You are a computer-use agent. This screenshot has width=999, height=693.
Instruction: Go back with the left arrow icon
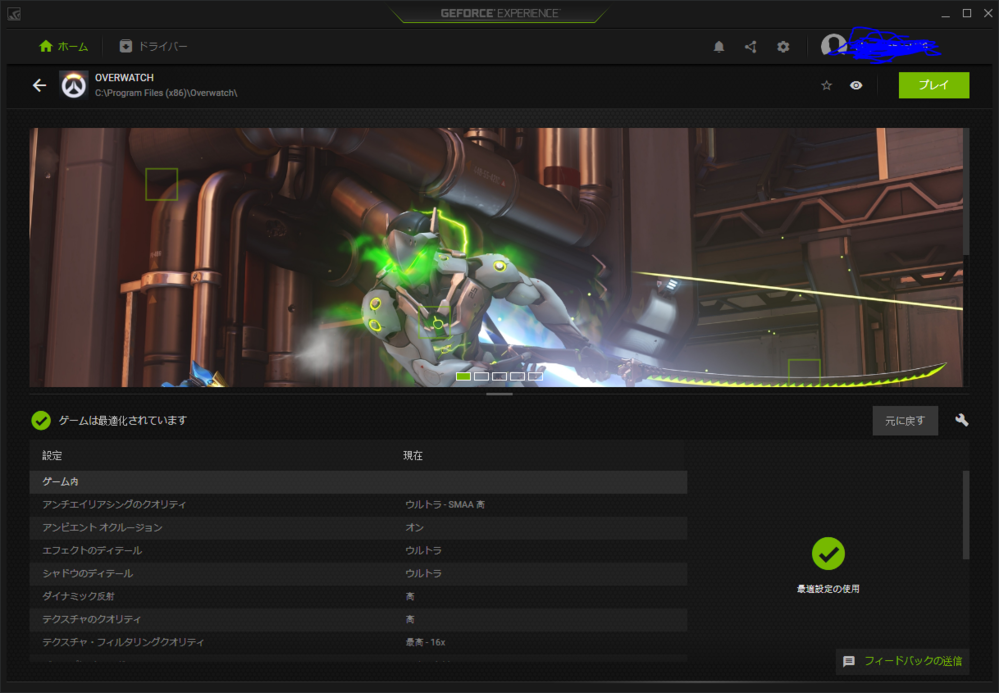pos(40,85)
